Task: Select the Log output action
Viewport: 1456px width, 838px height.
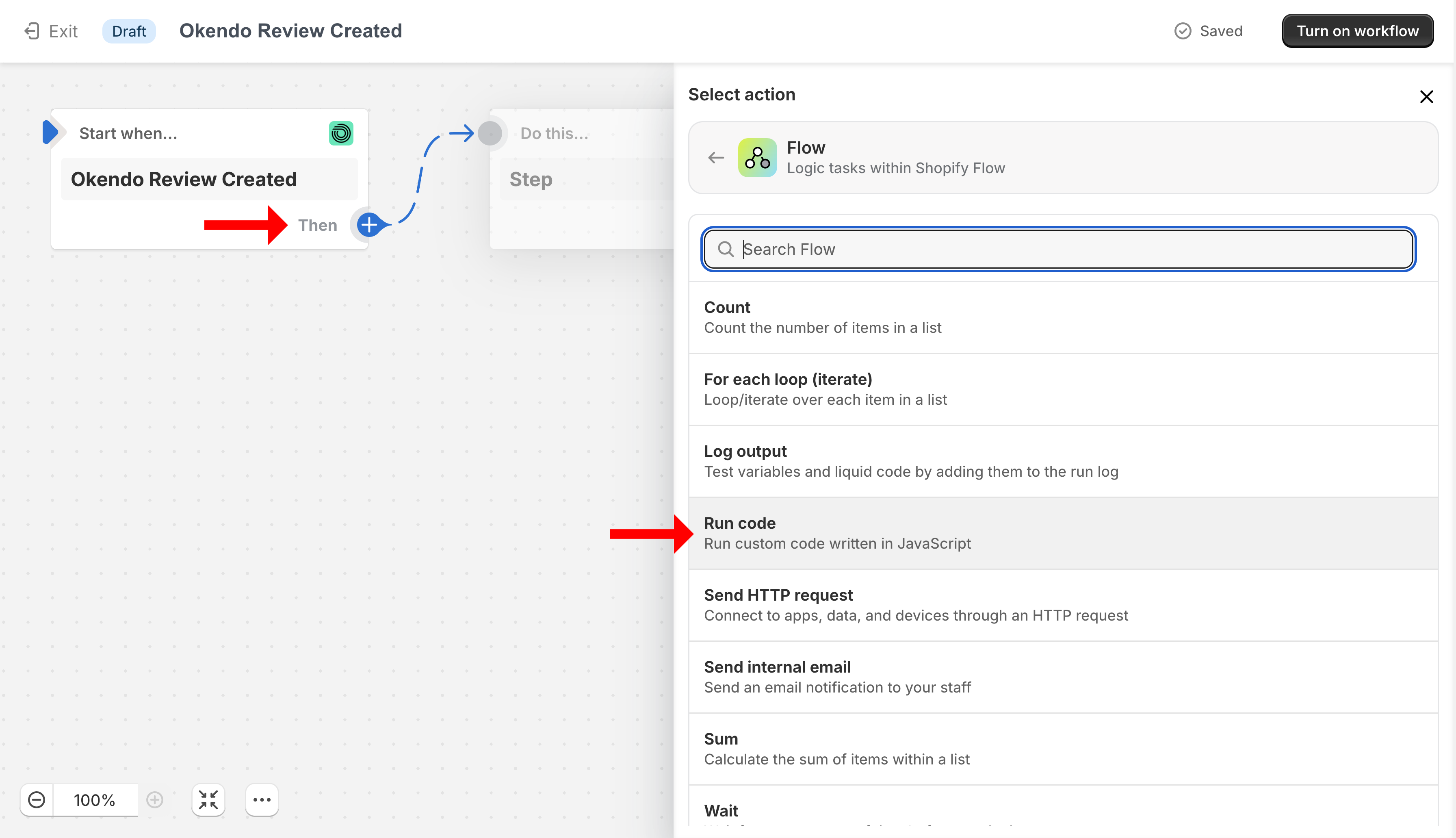Action: click(x=1063, y=461)
